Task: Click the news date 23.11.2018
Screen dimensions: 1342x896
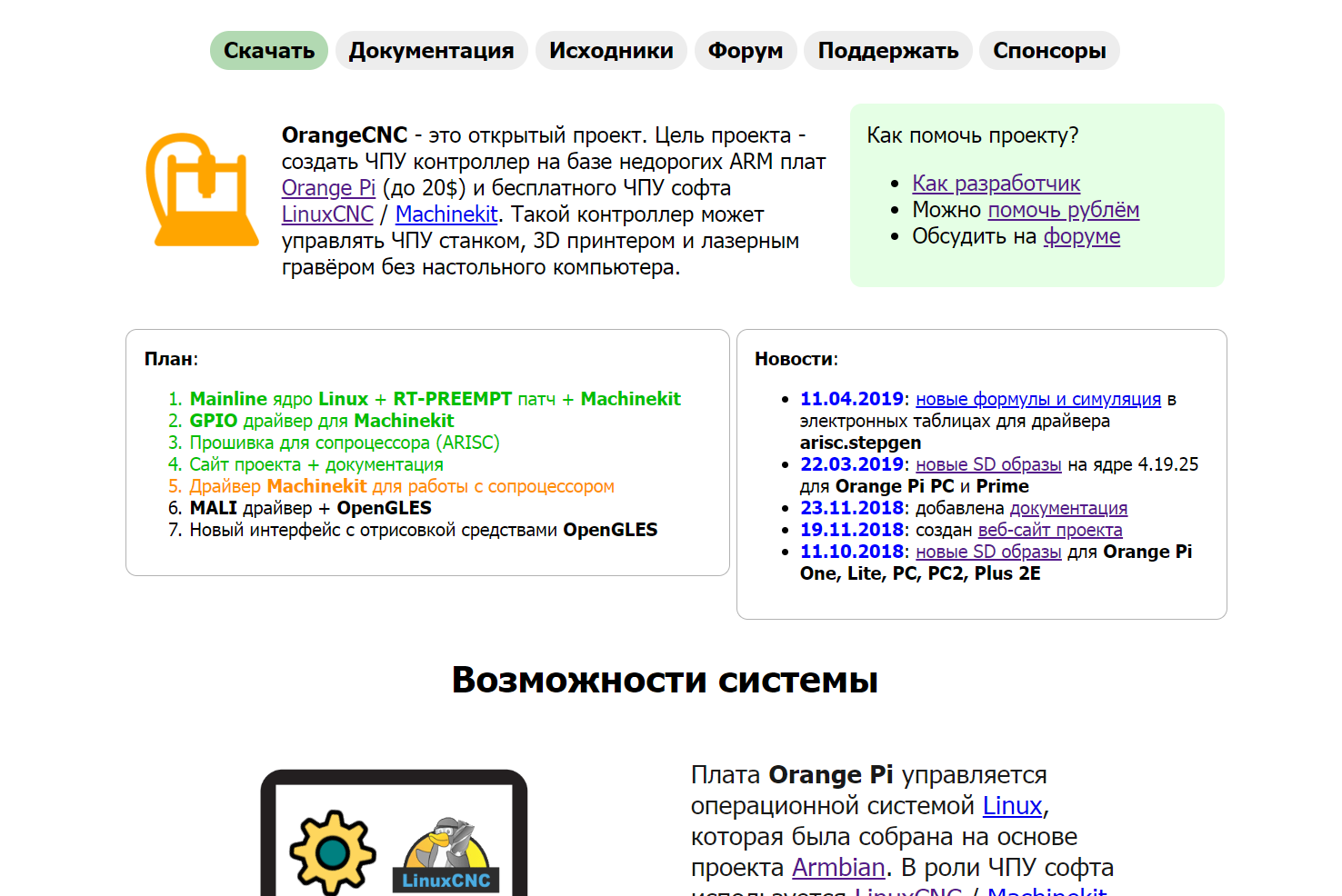Action: [x=852, y=508]
